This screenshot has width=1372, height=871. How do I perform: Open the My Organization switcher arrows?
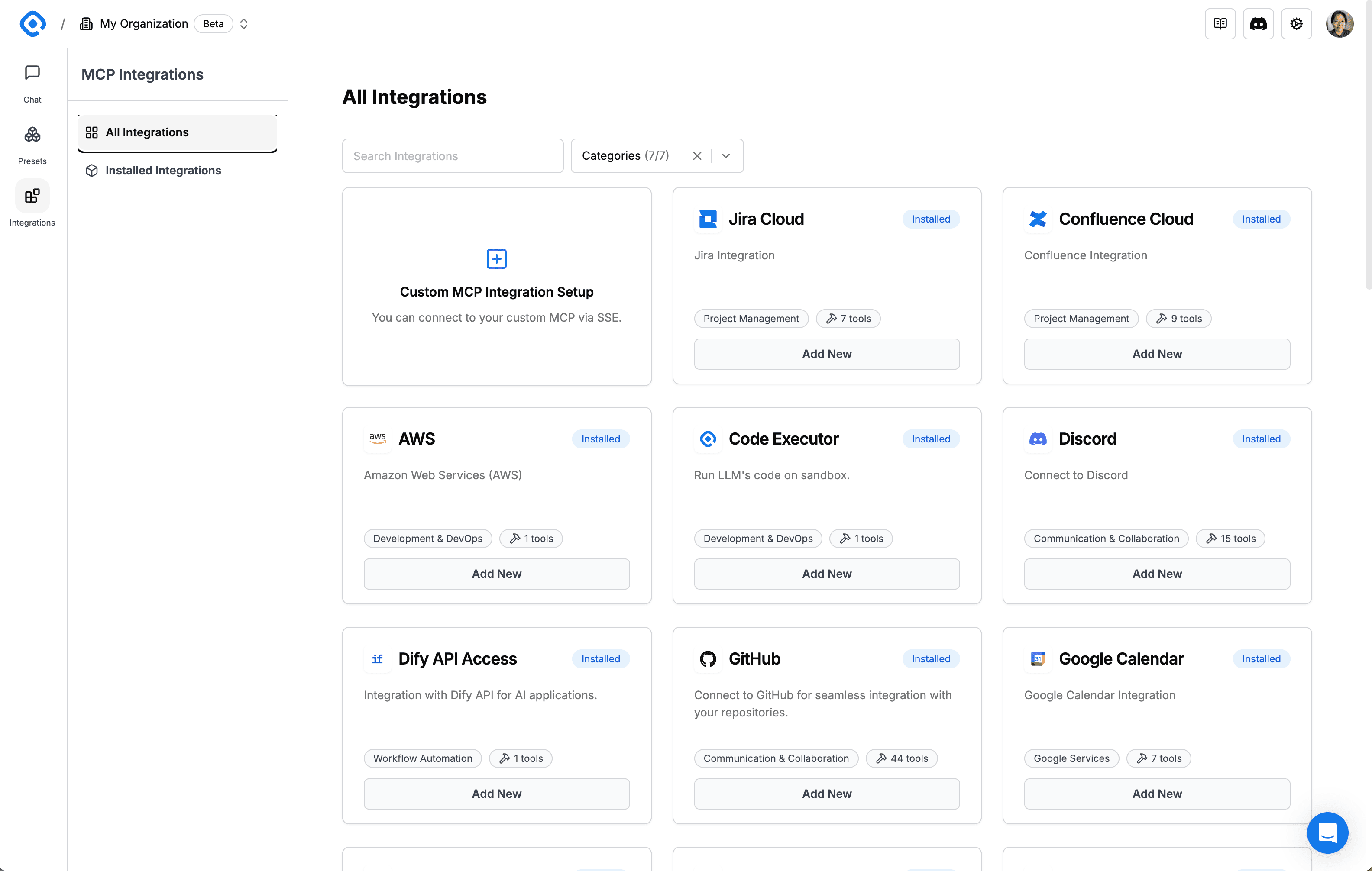[x=244, y=24]
